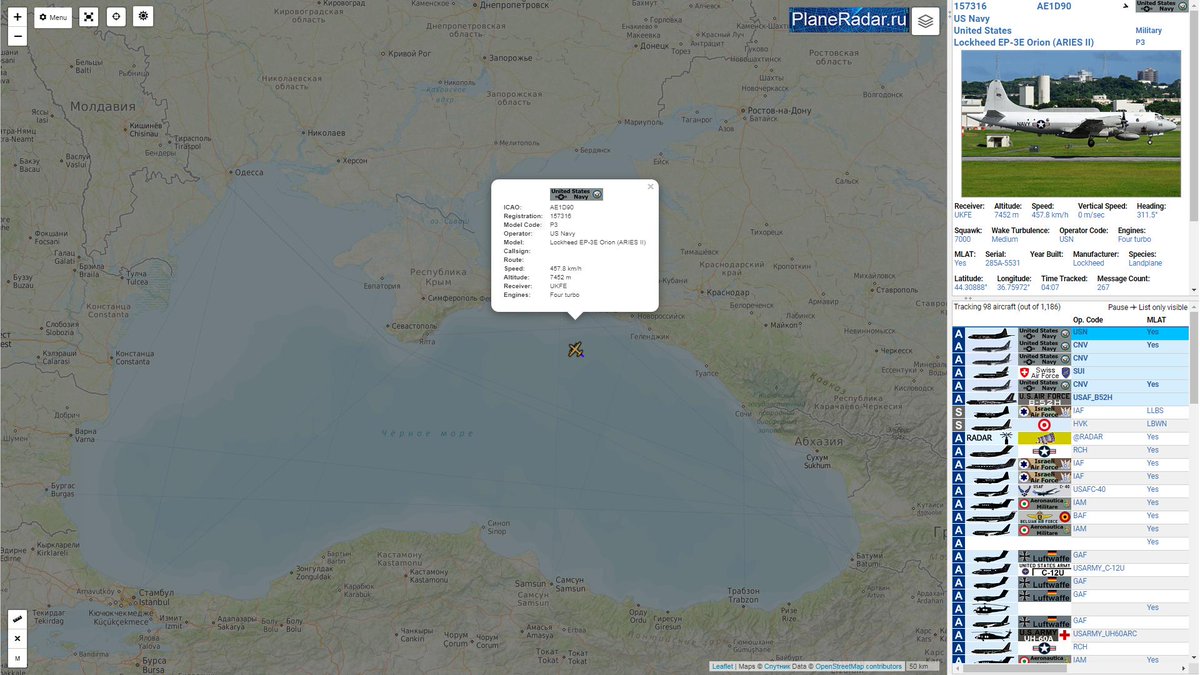Select the ruler measure tool
The height and width of the screenshot is (675, 1200).
pyautogui.click(x=17, y=620)
